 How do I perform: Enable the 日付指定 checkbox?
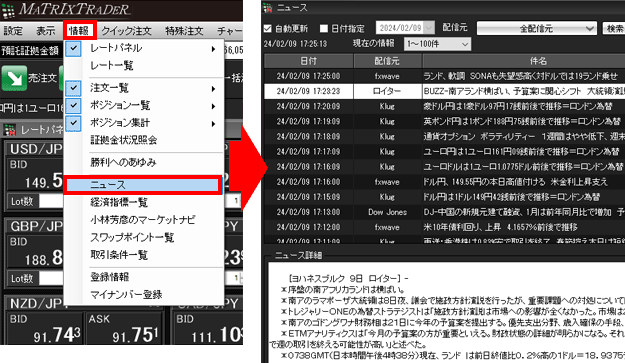324,29
